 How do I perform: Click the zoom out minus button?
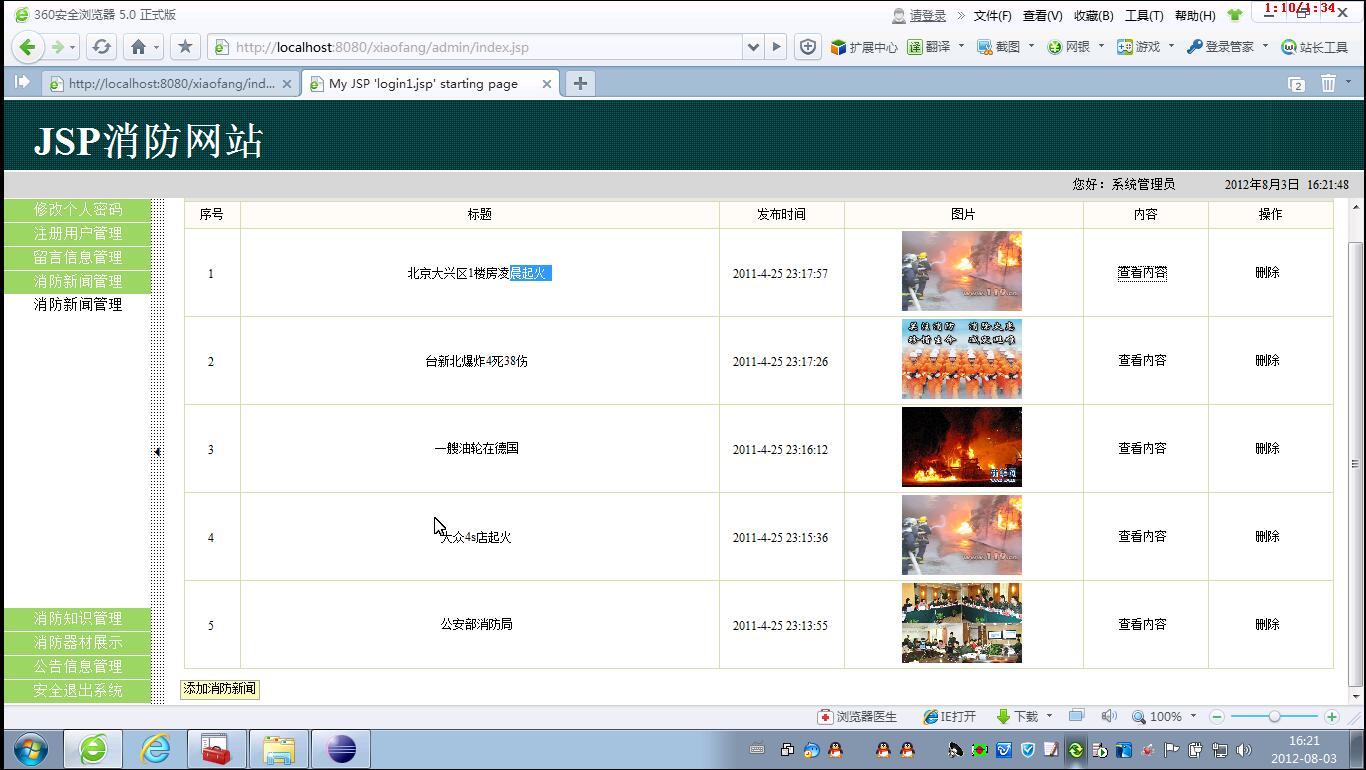tap(1217, 717)
